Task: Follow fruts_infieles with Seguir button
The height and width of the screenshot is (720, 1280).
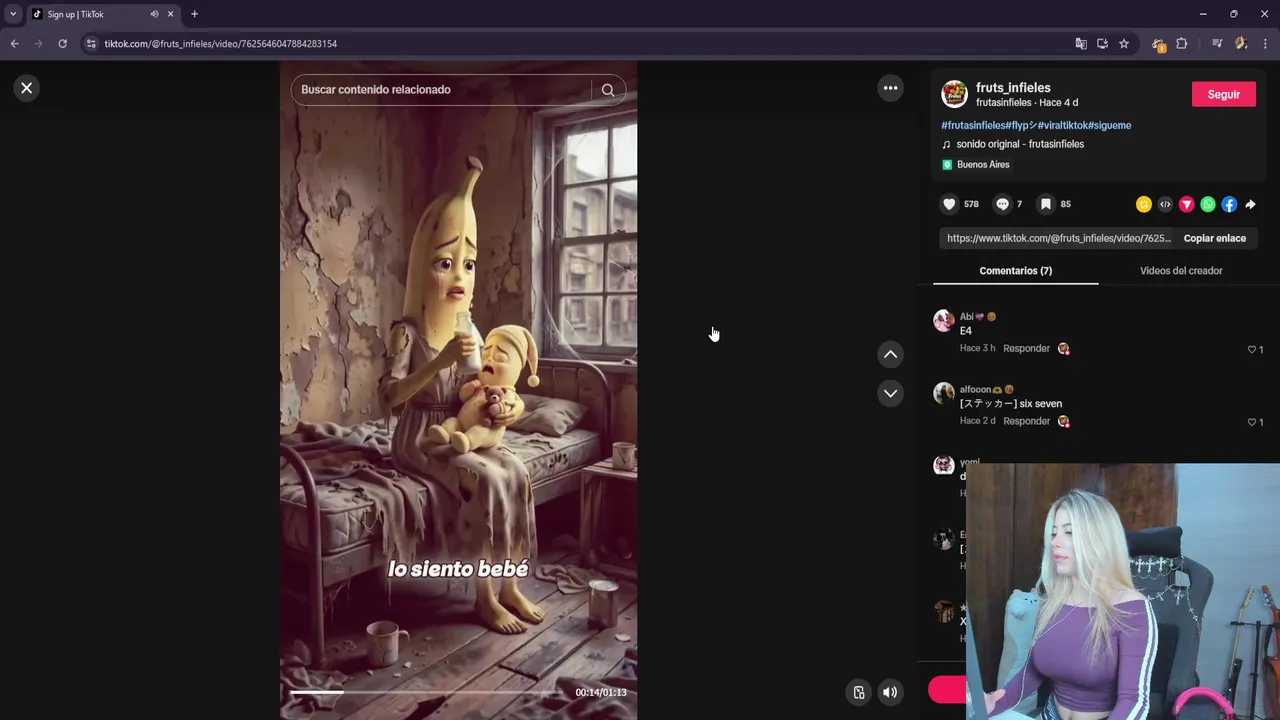Action: pos(1224,94)
